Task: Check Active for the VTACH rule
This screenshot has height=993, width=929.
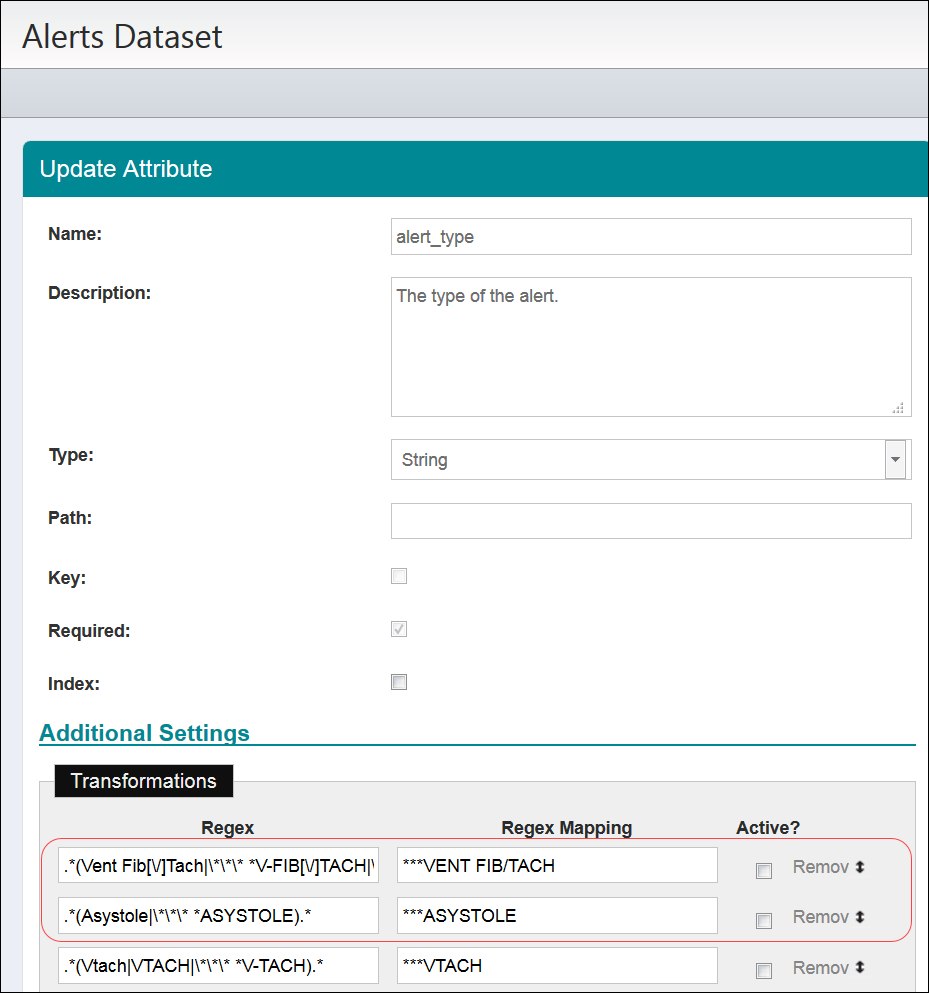Action: pyautogui.click(x=764, y=970)
